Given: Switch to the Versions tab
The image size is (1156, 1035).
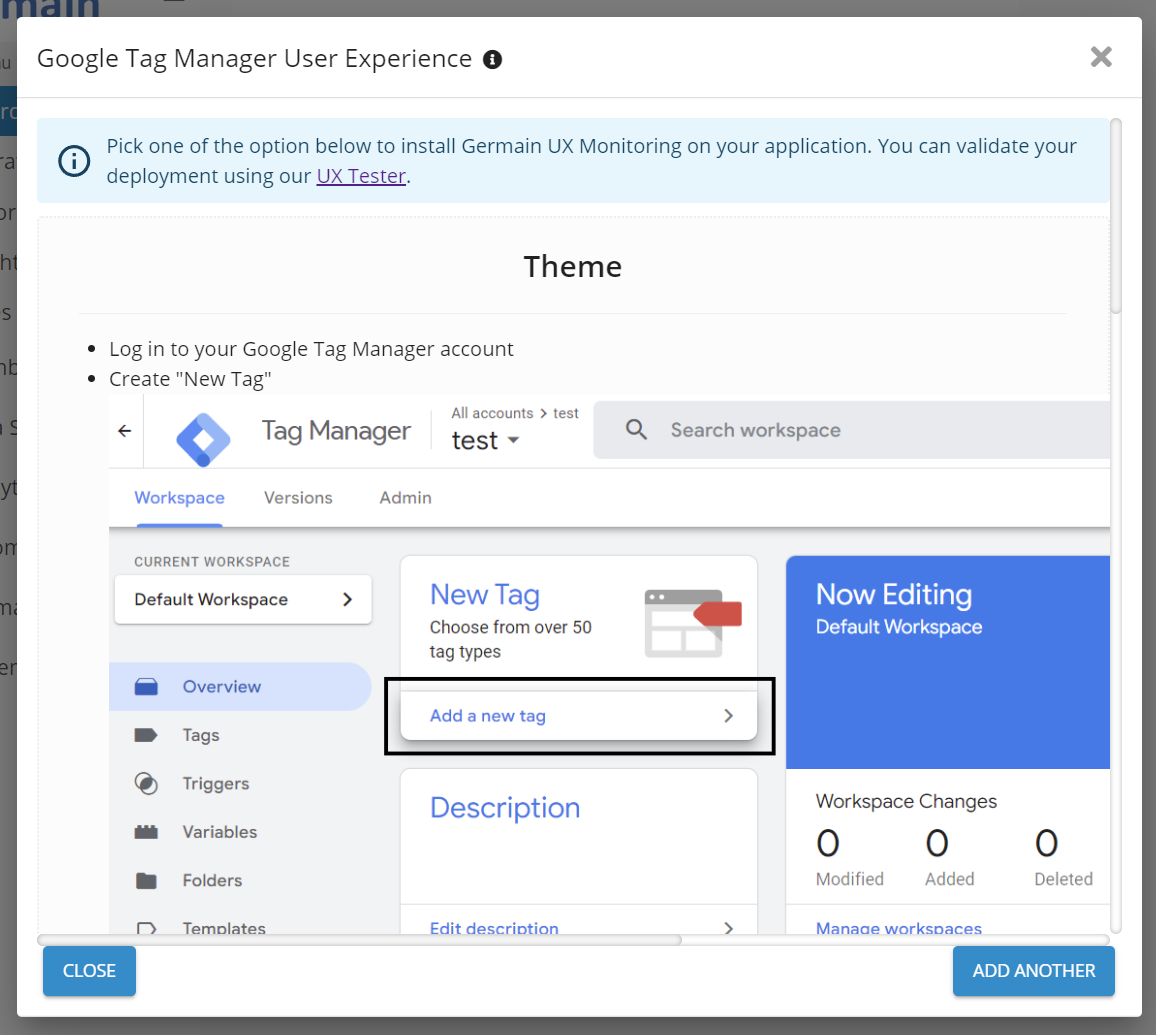Looking at the screenshot, I should [298, 498].
